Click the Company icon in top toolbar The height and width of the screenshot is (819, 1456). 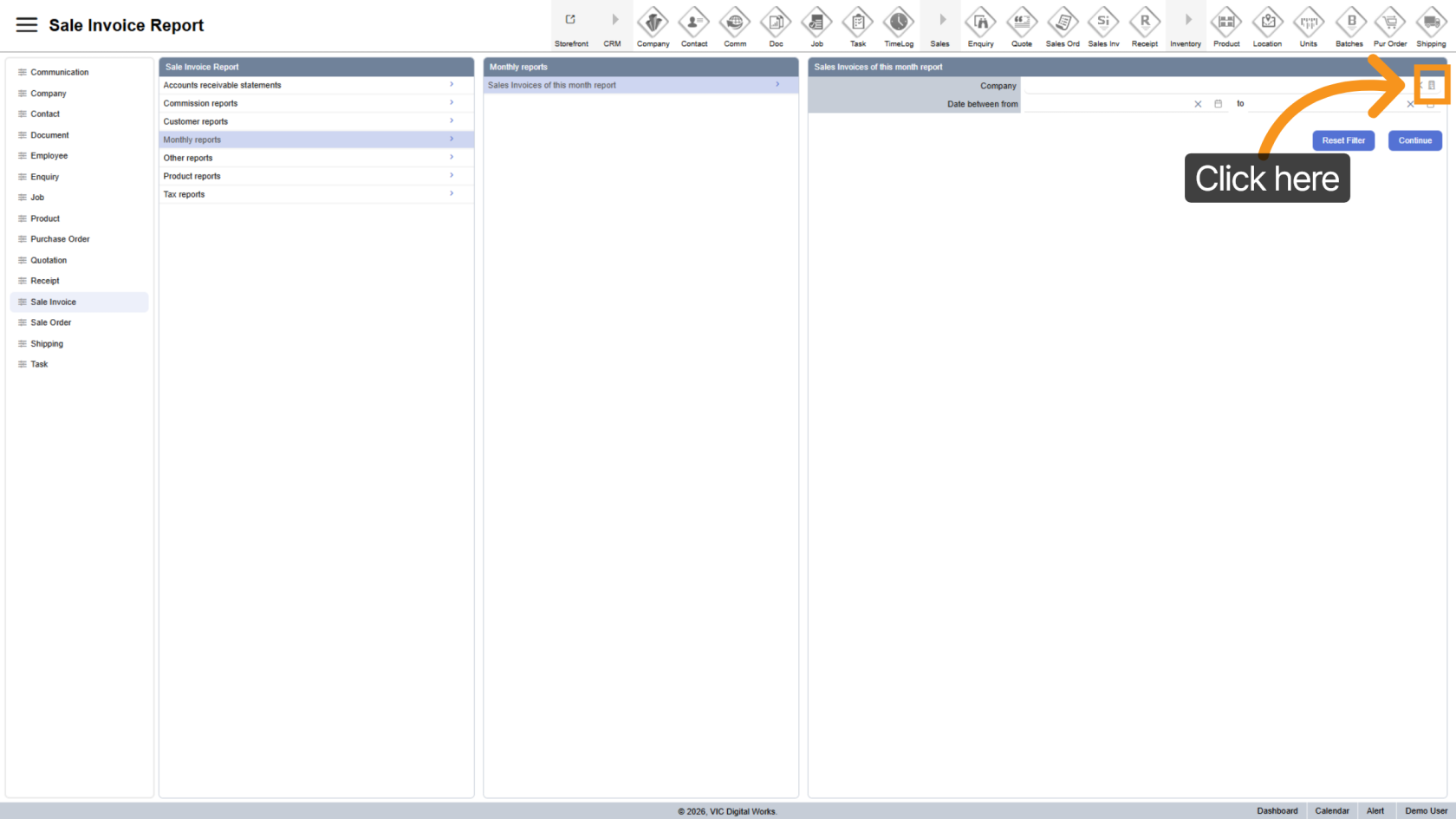(x=653, y=22)
